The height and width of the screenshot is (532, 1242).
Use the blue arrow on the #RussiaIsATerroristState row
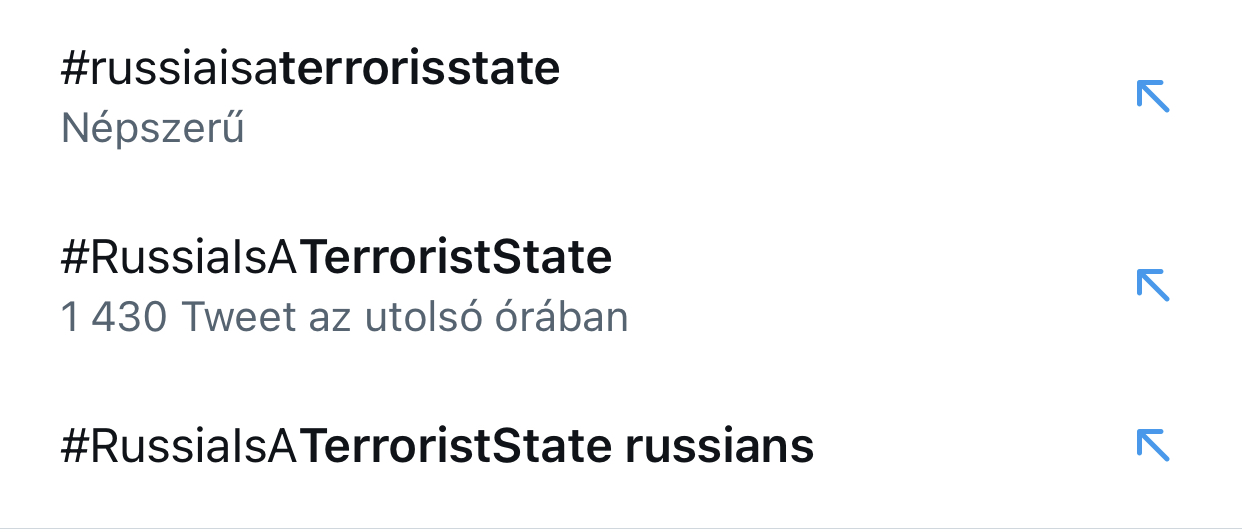coord(1153,286)
